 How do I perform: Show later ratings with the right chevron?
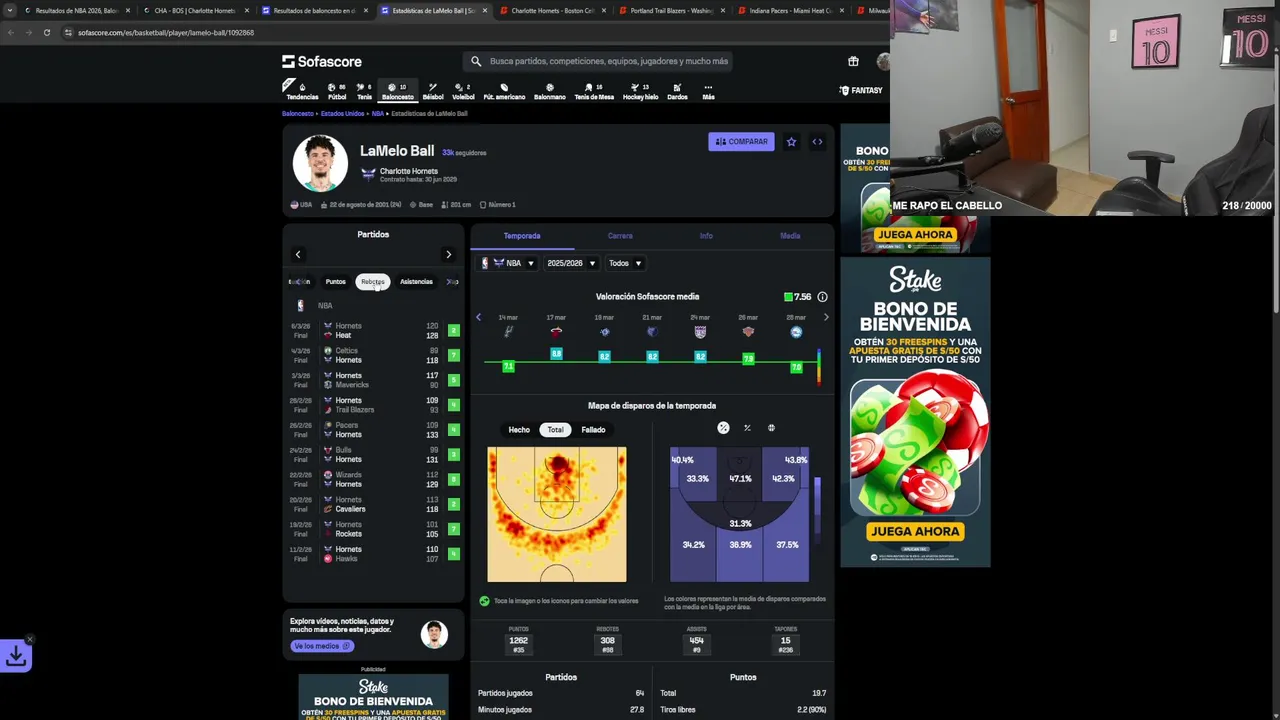pyautogui.click(x=826, y=317)
